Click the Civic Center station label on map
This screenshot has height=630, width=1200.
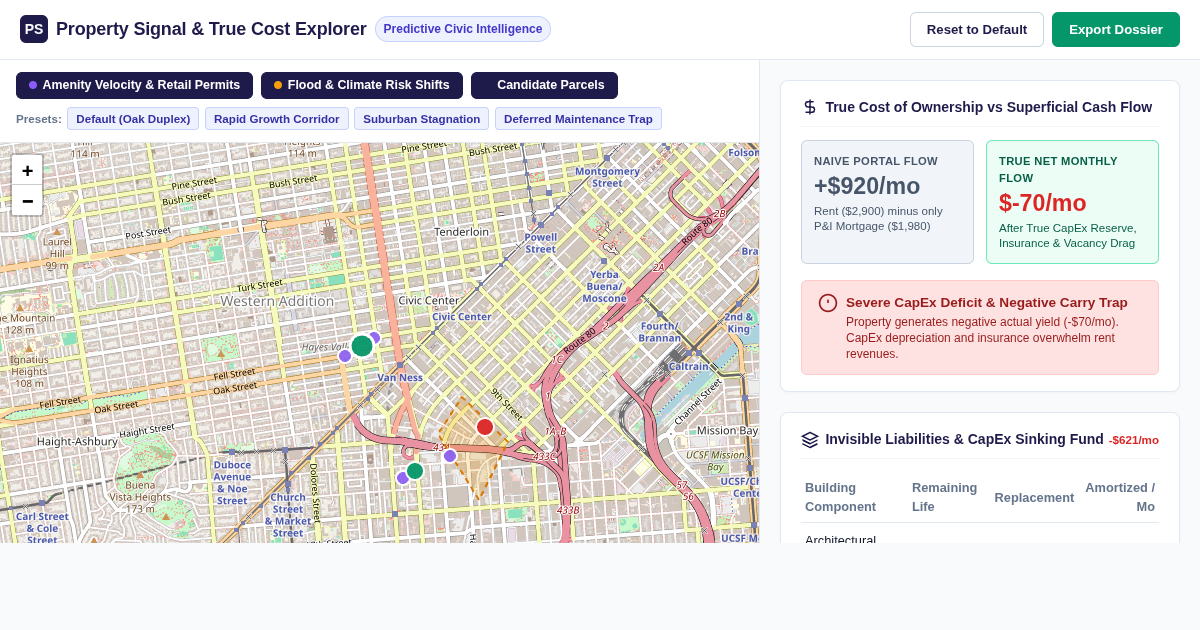tap(461, 317)
